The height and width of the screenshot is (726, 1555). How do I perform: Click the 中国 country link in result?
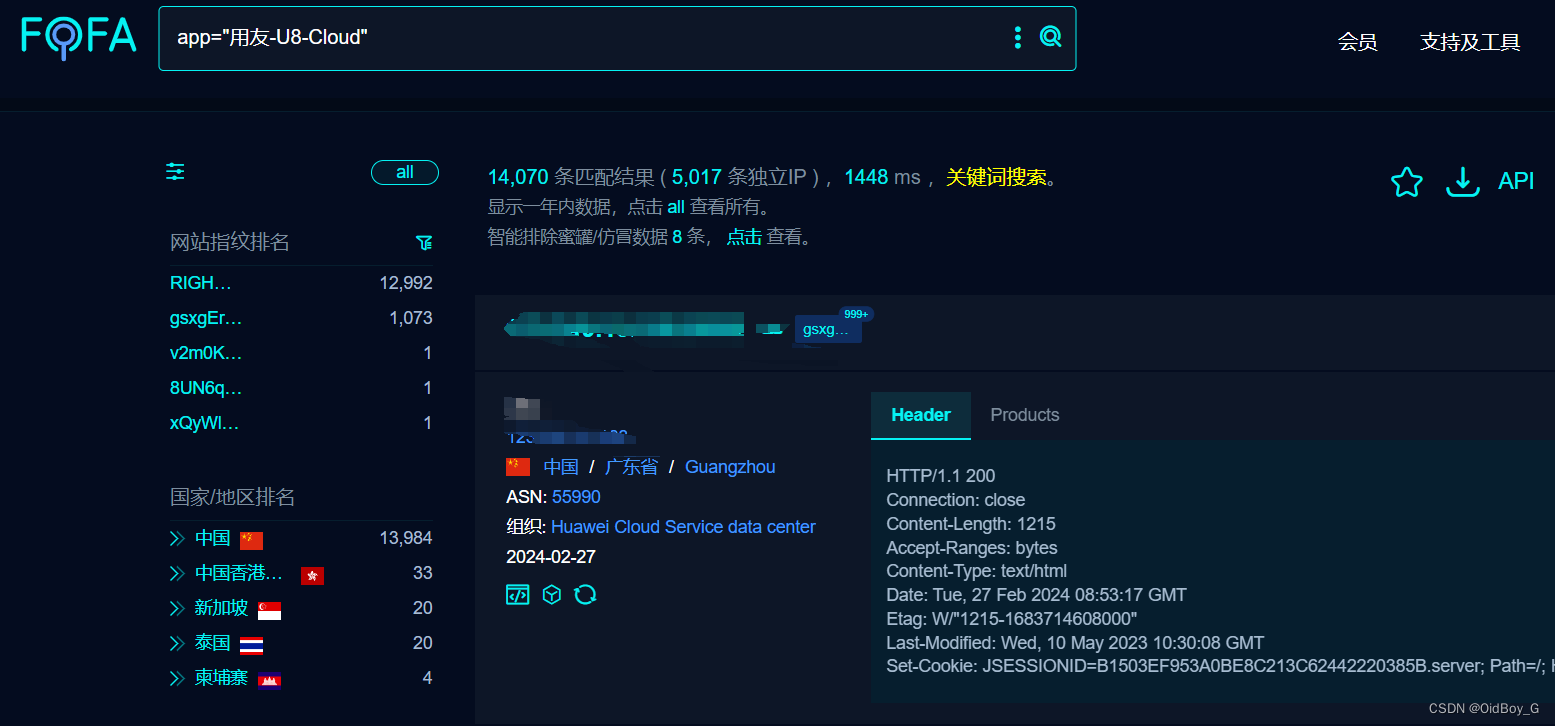561,467
